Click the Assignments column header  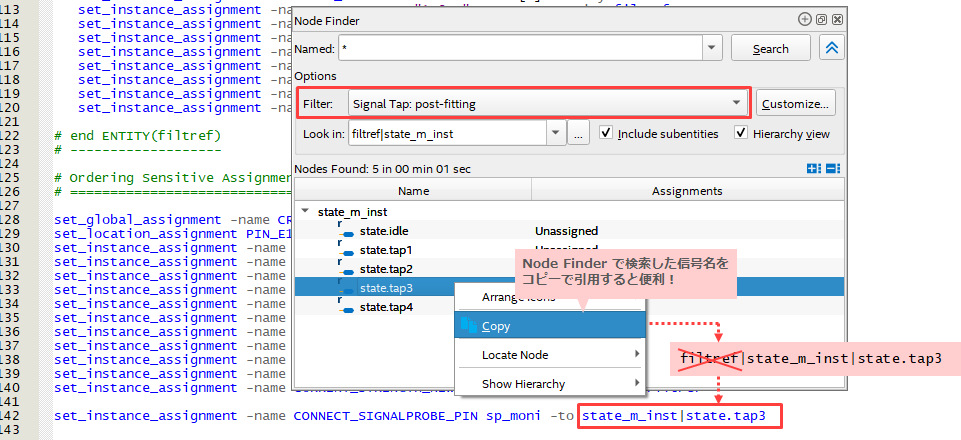[687, 191]
